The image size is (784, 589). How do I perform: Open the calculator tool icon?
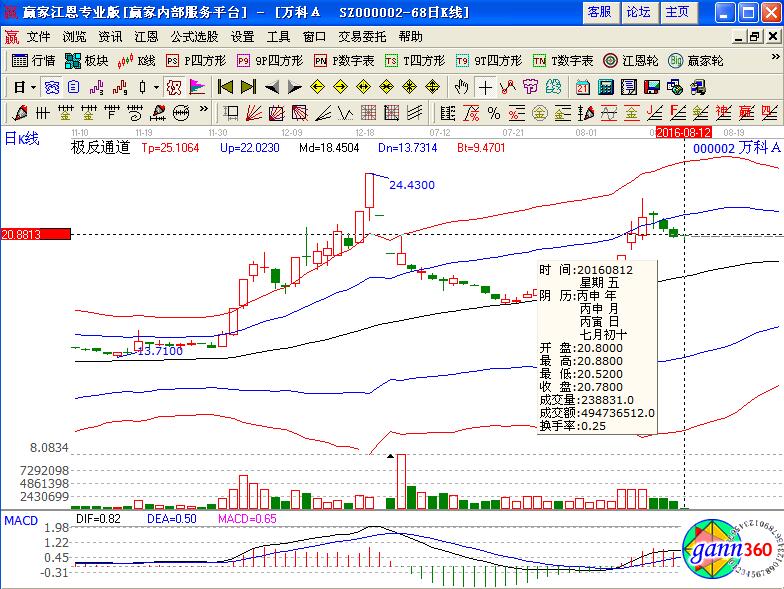tap(605, 86)
